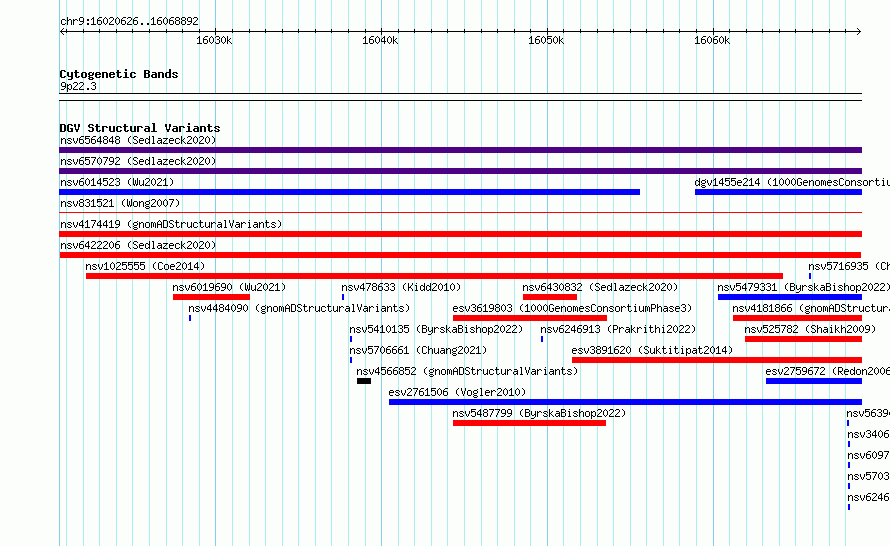Select the partially visible nsv3406 label
This screenshot has height=546, width=890.
(x=868, y=434)
